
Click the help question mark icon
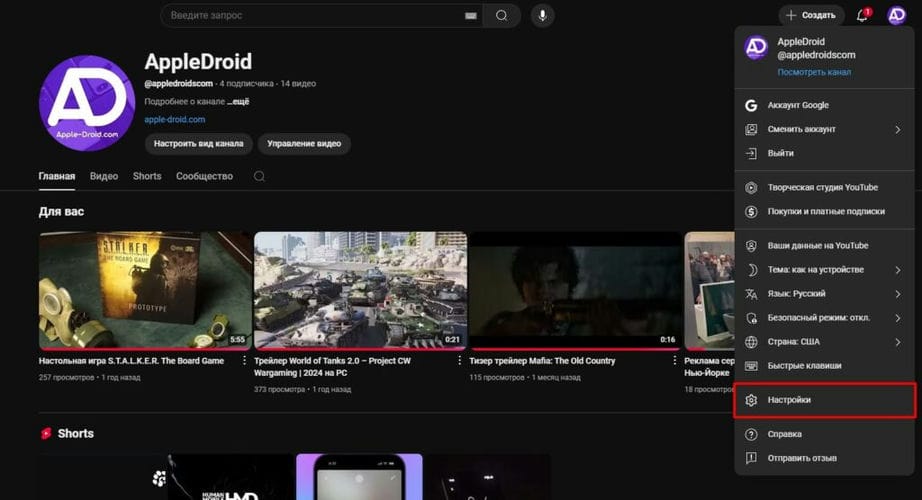(751, 434)
